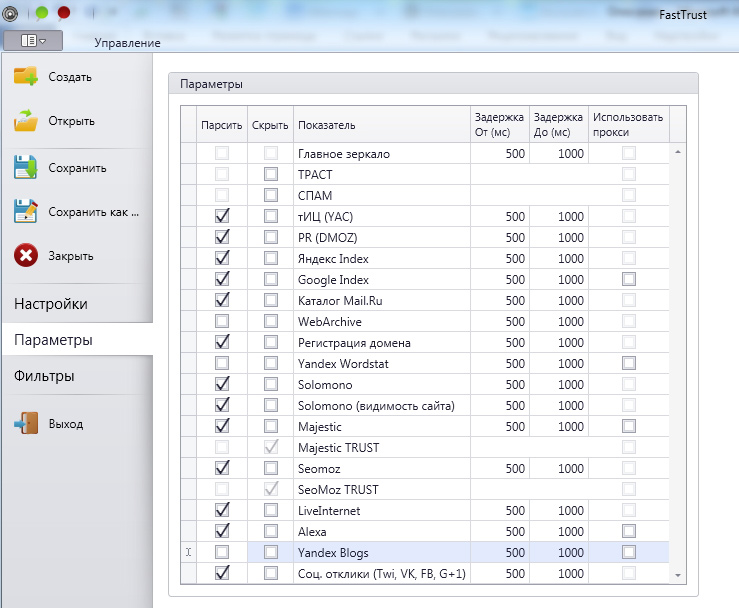Click the Главное зеркало row name
The height and width of the screenshot is (608, 739).
(344, 154)
